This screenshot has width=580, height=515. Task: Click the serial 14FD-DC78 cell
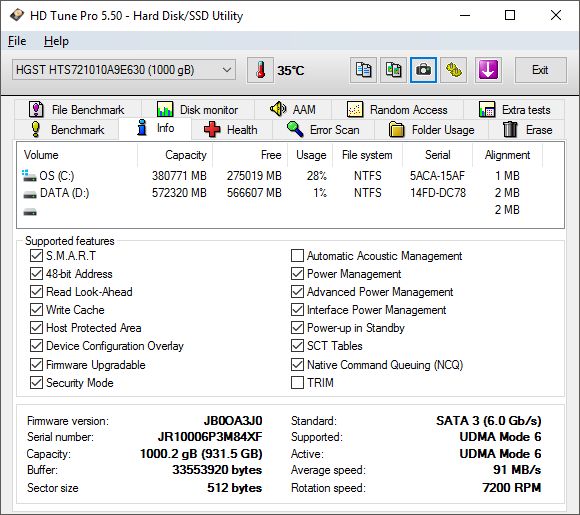(x=438, y=193)
